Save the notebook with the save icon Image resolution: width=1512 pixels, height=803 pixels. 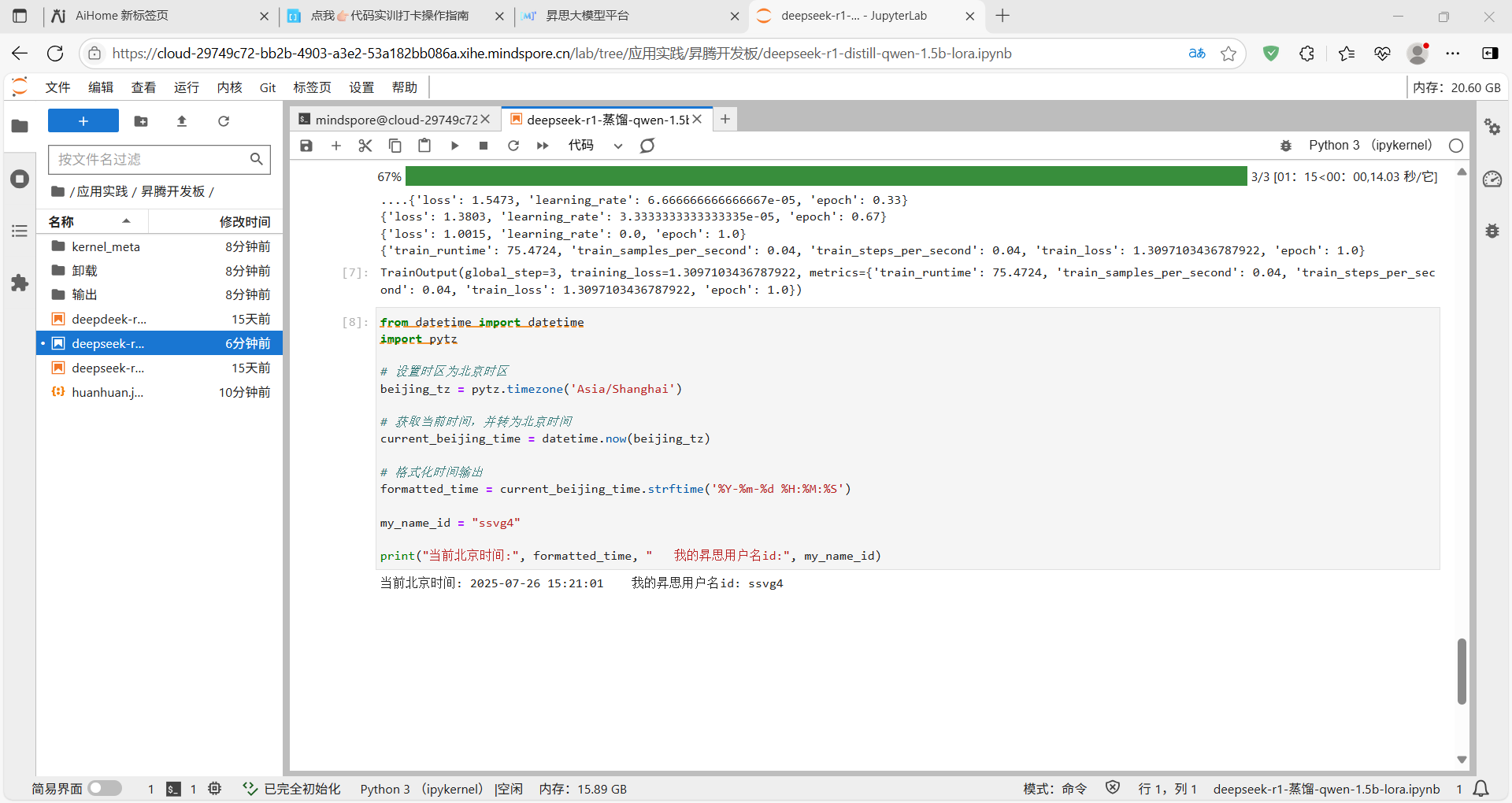click(306, 146)
